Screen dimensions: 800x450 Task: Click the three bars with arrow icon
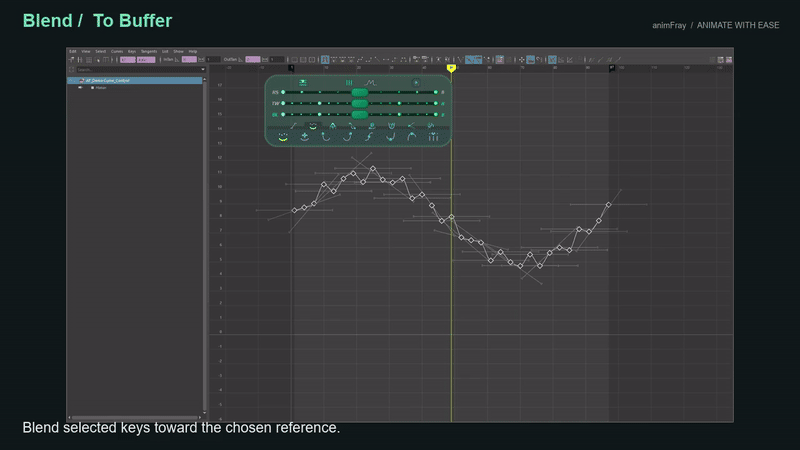click(x=433, y=137)
